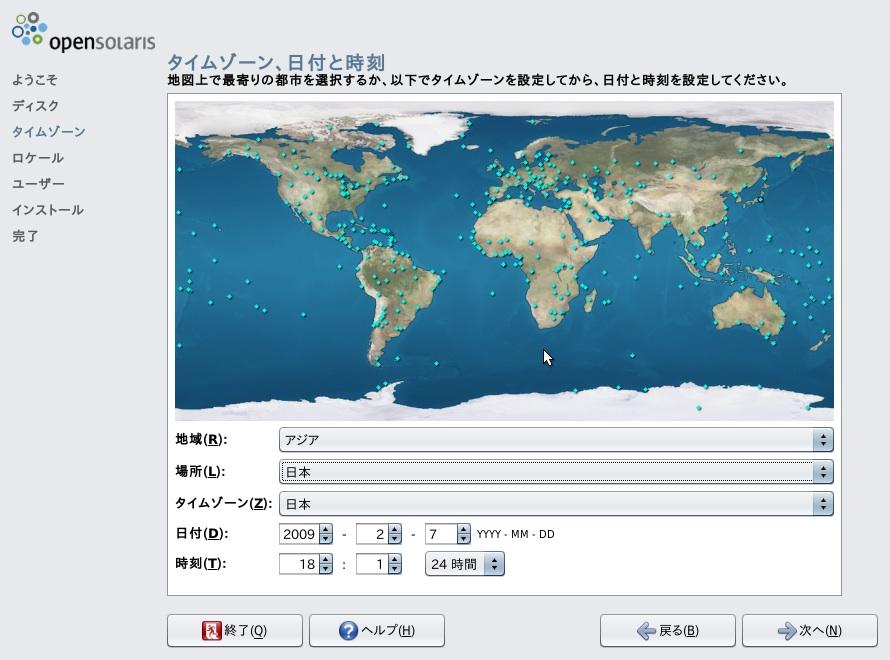Click the blue question mark help icon
The image size is (890, 660).
click(348, 630)
